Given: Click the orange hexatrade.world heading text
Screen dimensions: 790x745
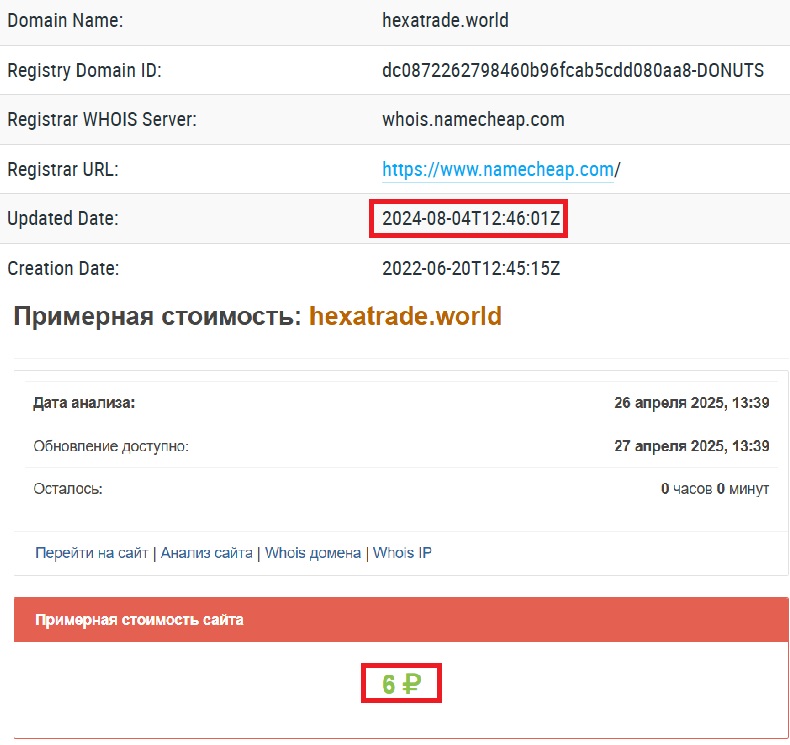Looking at the screenshot, I should [405, 317].
